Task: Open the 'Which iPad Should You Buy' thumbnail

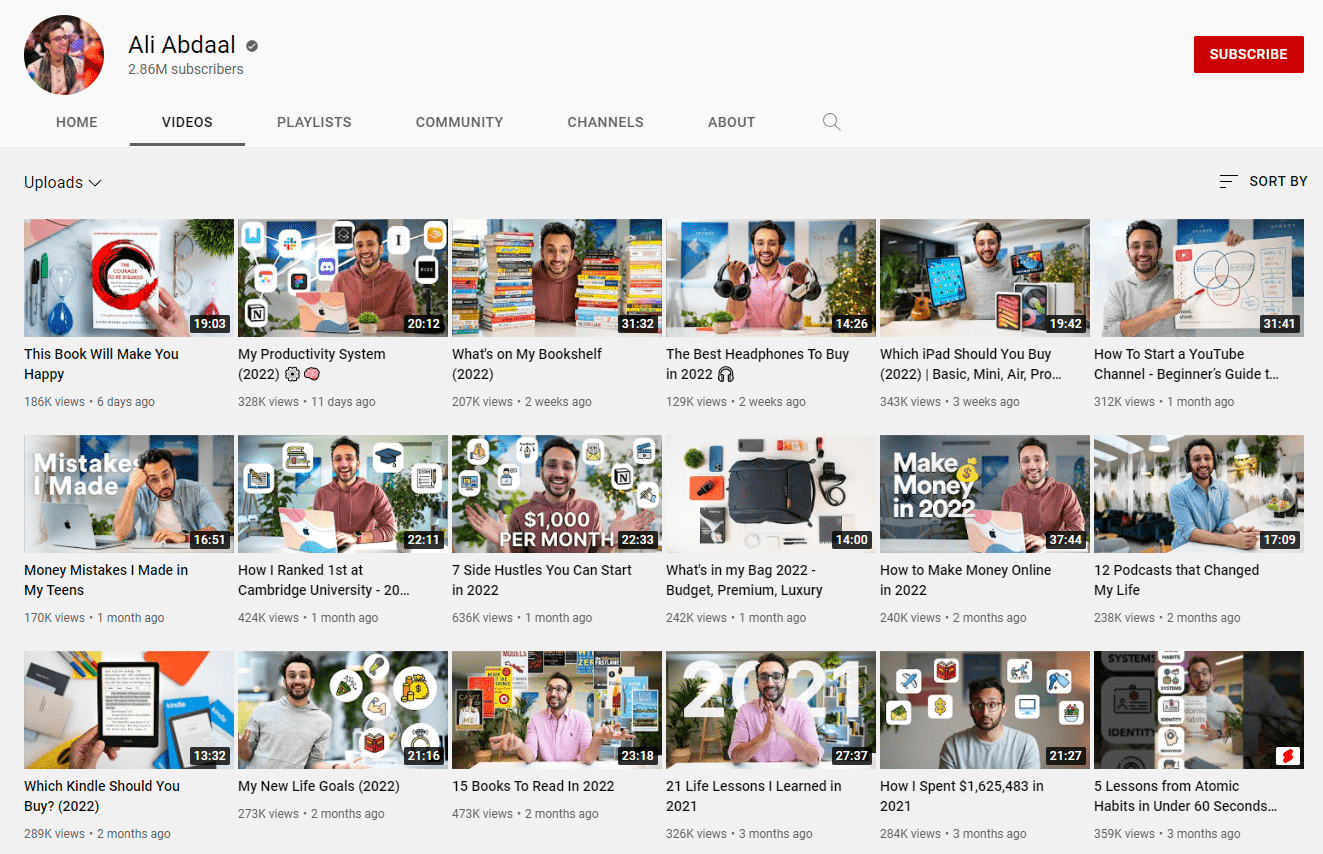Action: 985,278
